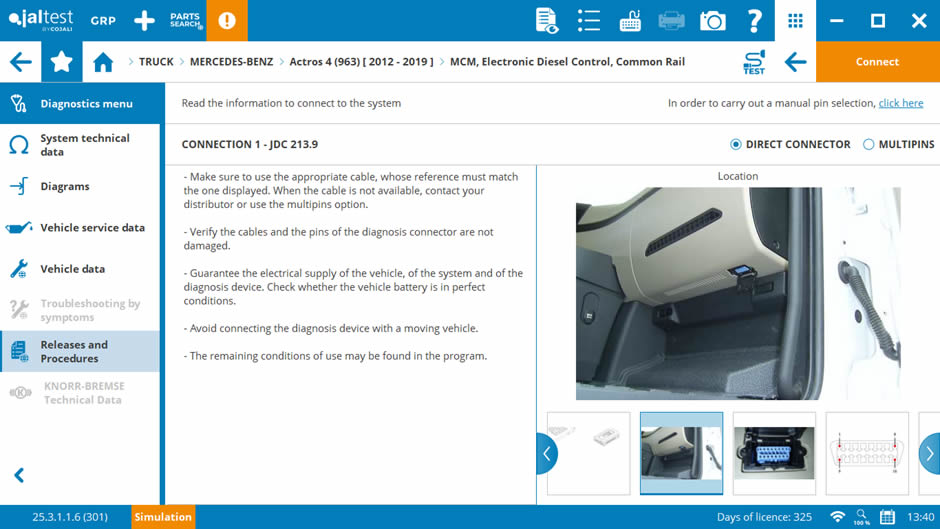Click the Connect button

878,62
